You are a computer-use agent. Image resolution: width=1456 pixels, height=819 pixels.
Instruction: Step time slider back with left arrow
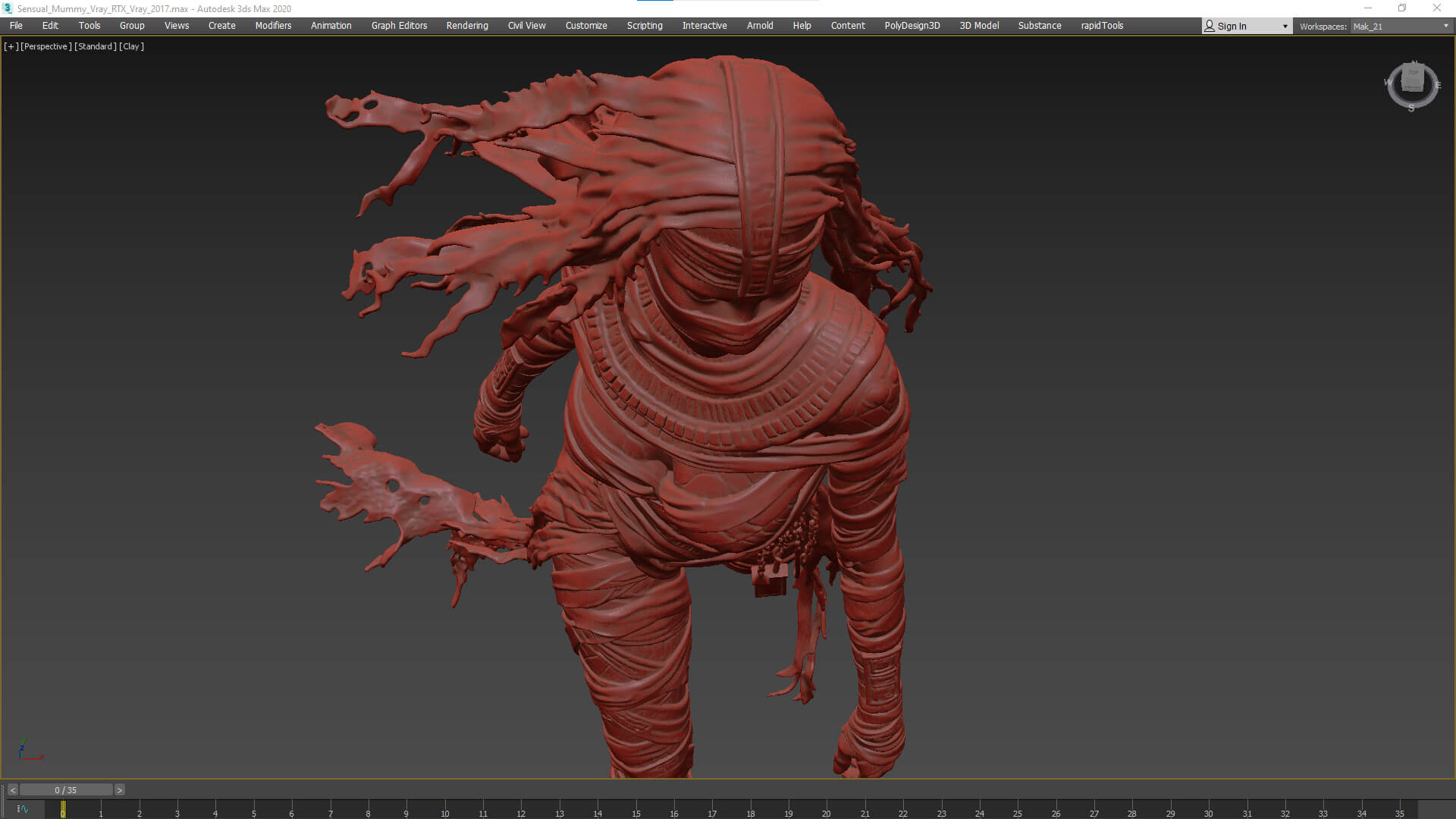click(x=13, y=790)
